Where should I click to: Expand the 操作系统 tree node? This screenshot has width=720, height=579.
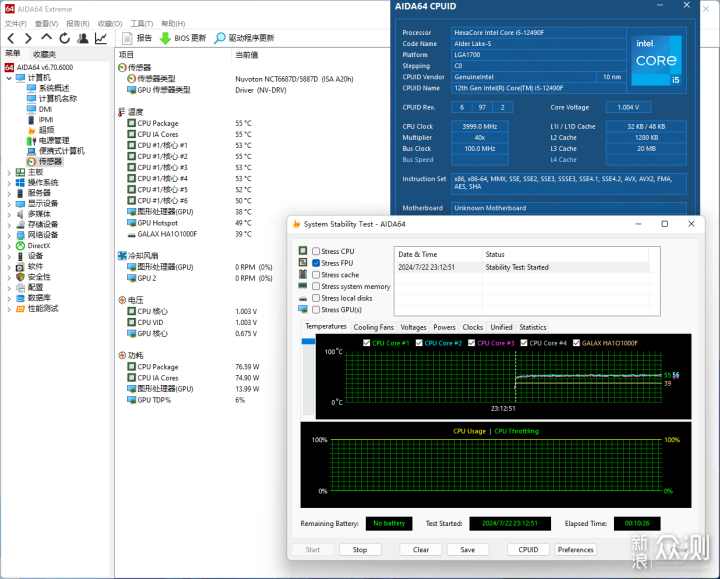(x=9, y=183)
